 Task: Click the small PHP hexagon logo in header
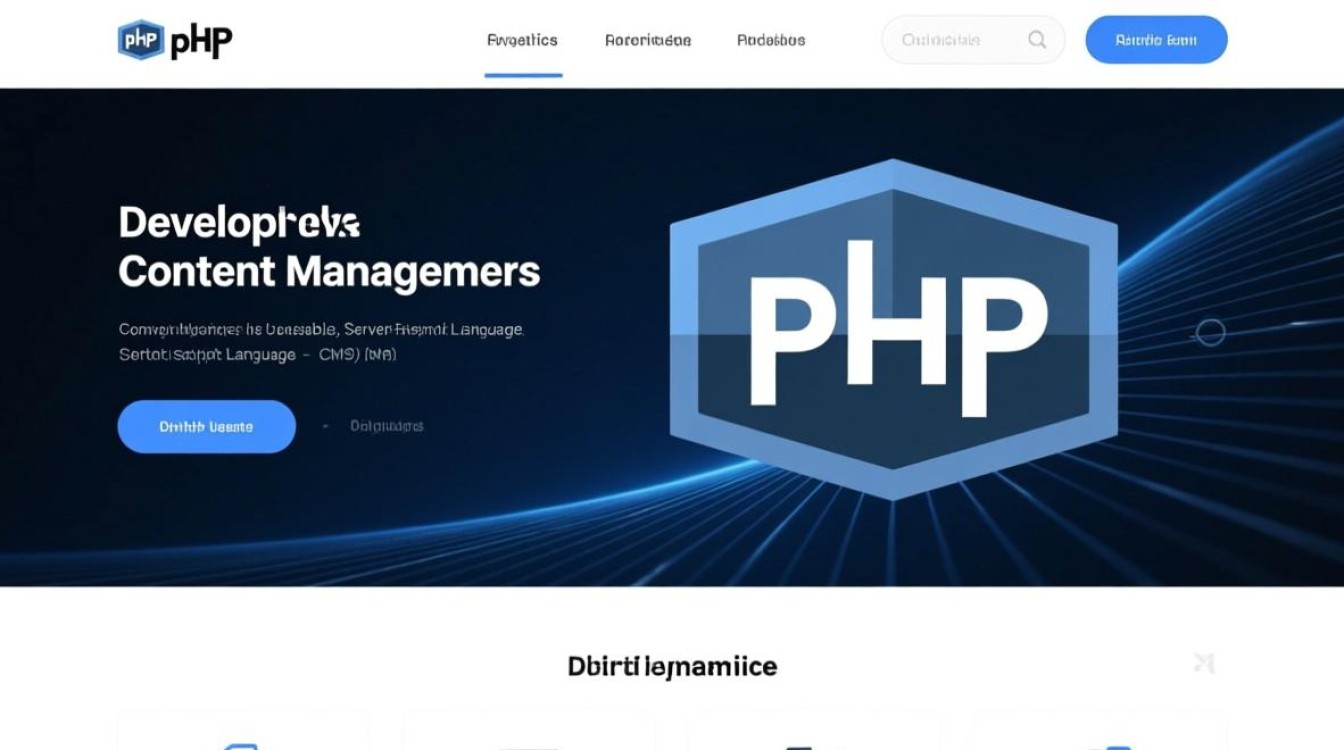(141, 41)
